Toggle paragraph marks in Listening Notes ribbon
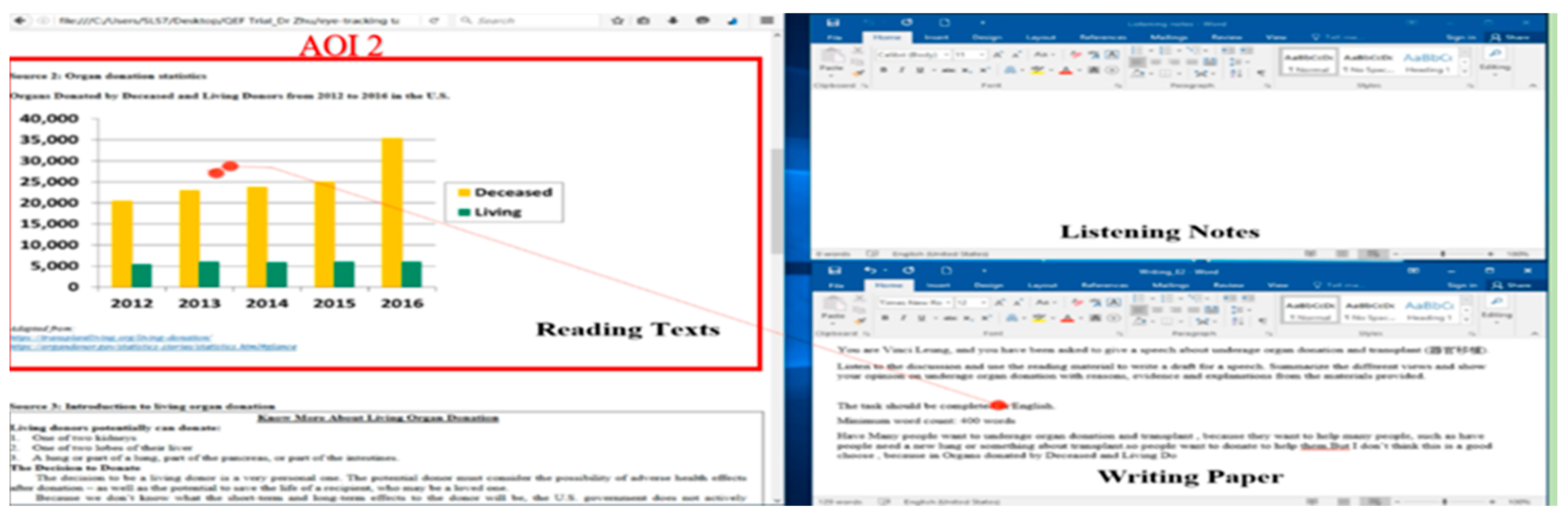Image resolution: width=1568 pixels, height=522 pixels. pos(1261,73)
